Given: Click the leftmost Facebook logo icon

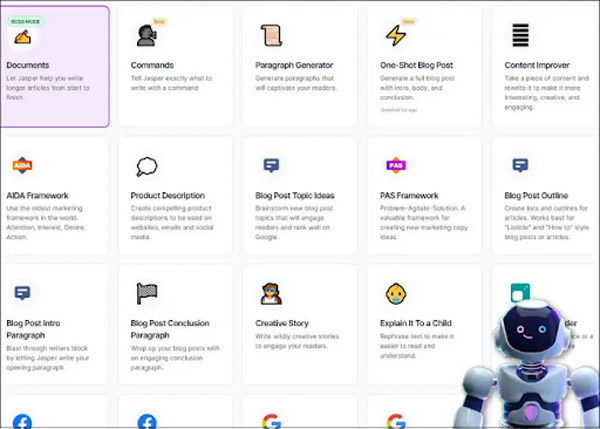Looking at the screenshot, I should [x=22, y=421].
